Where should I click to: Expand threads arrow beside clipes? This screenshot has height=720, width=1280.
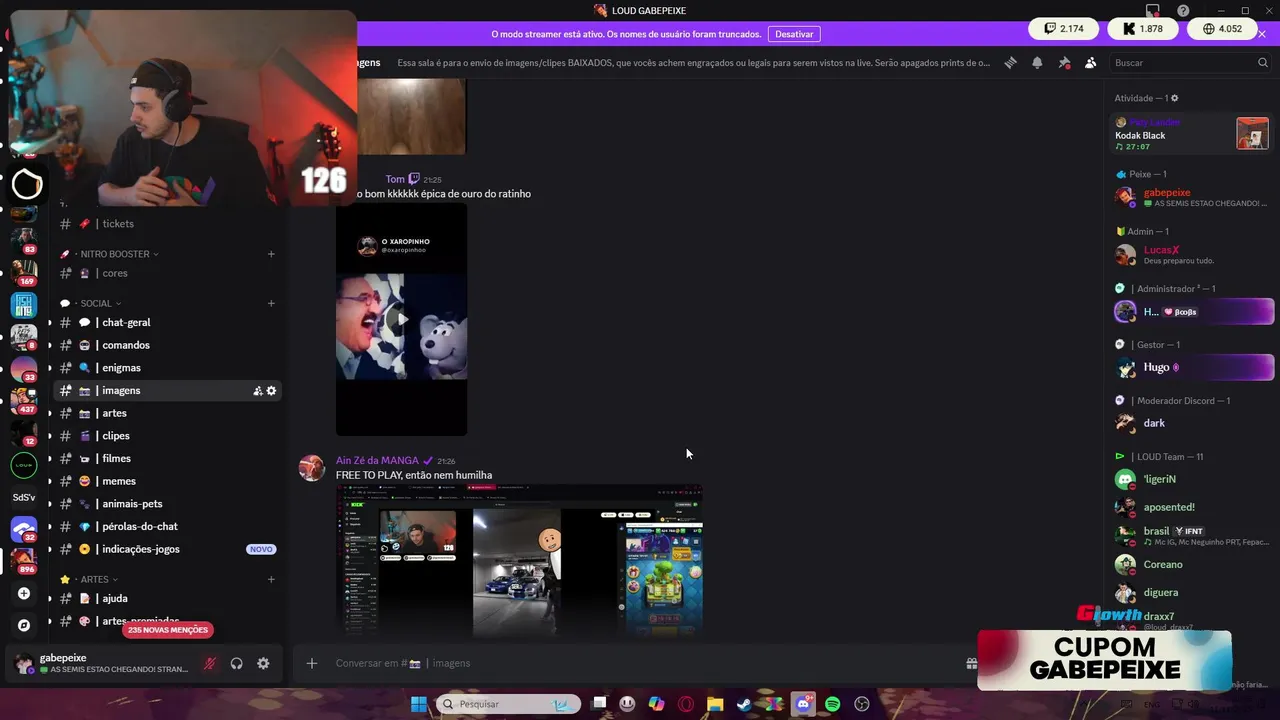(49, 436)
